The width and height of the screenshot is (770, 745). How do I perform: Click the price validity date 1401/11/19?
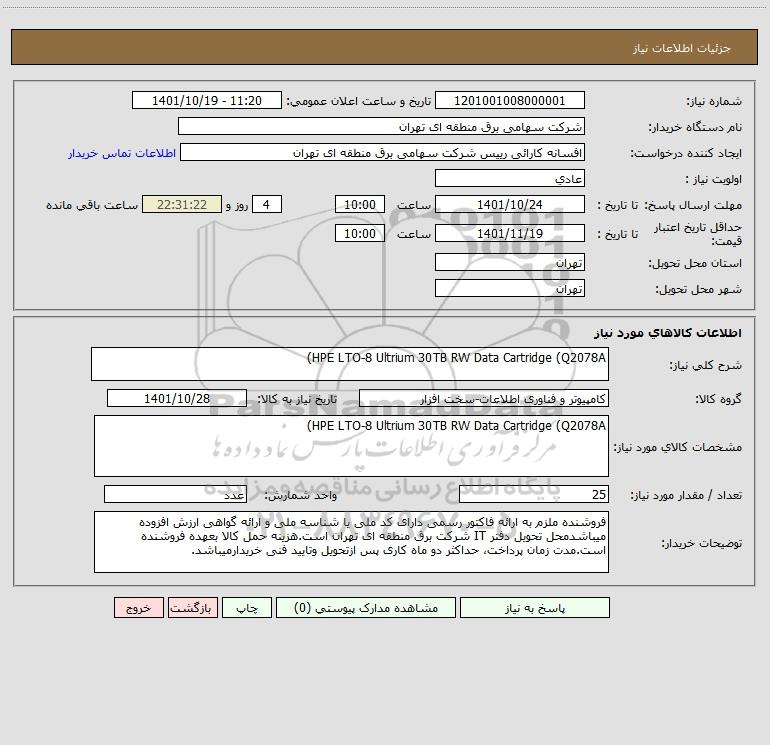click(x=510, y=233)
